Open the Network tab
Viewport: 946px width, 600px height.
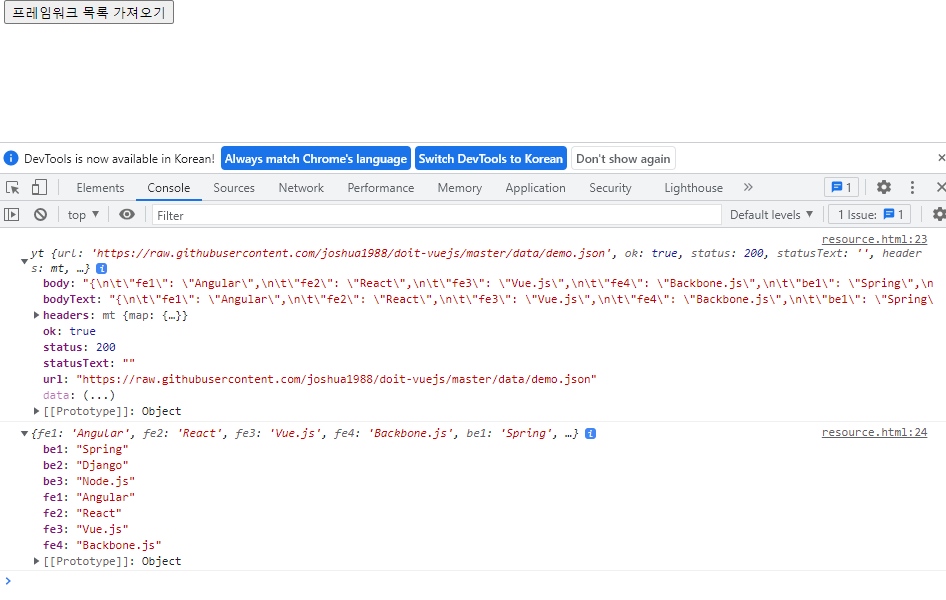click(301, 188)
